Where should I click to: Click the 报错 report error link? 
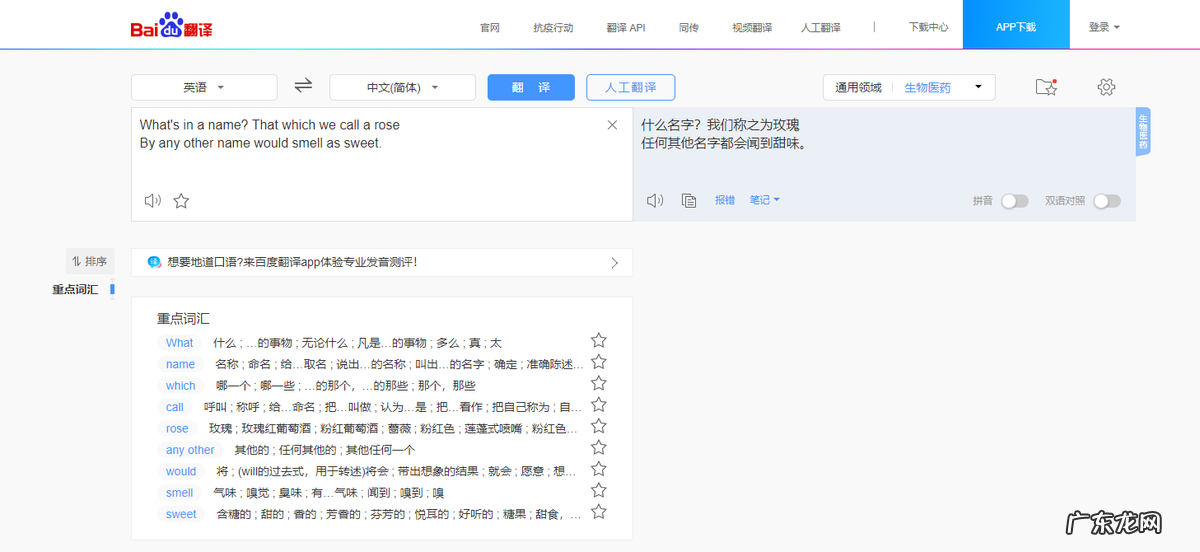coord(724,200)
